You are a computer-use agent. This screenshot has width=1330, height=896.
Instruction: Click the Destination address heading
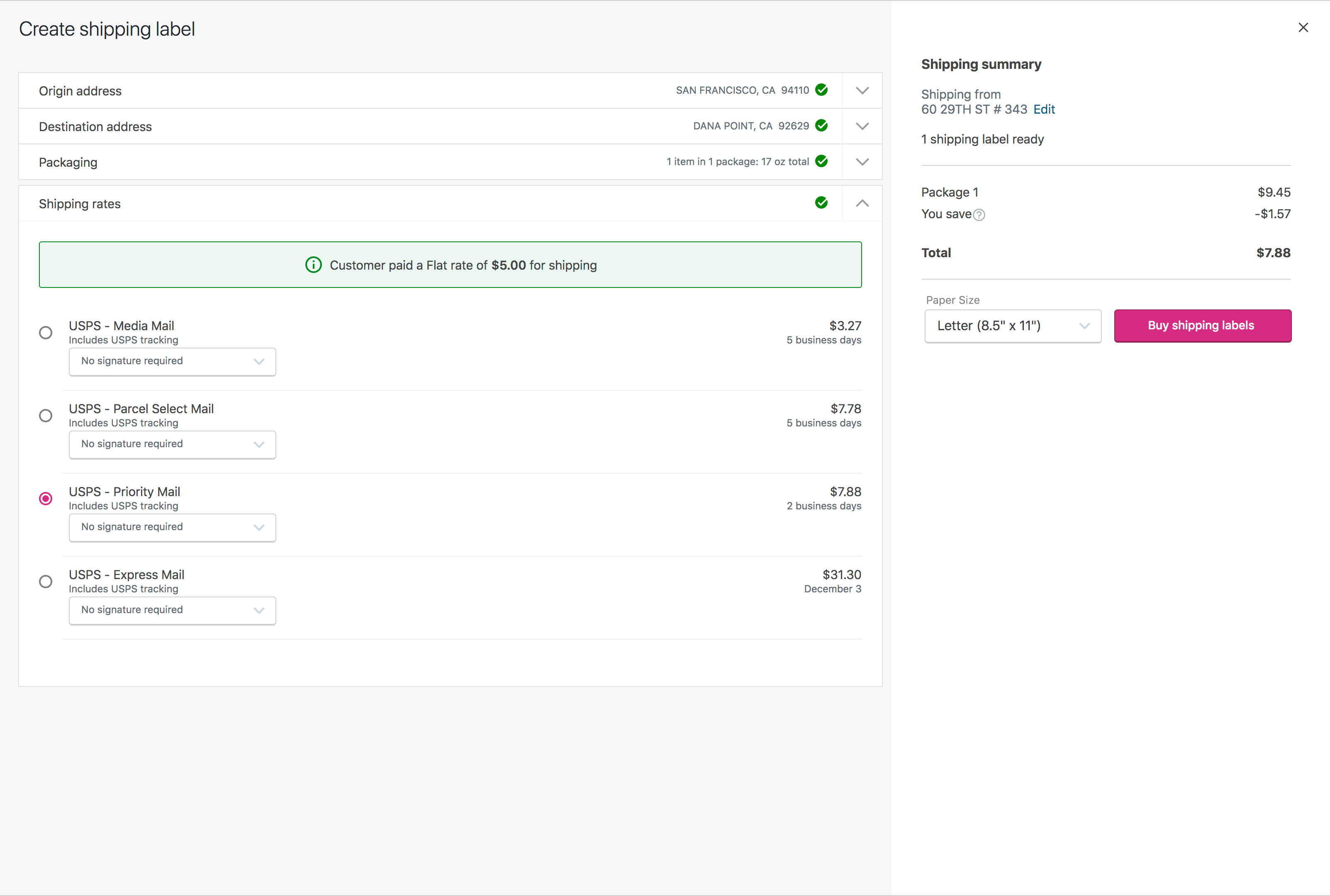click(x=95, y=126)
